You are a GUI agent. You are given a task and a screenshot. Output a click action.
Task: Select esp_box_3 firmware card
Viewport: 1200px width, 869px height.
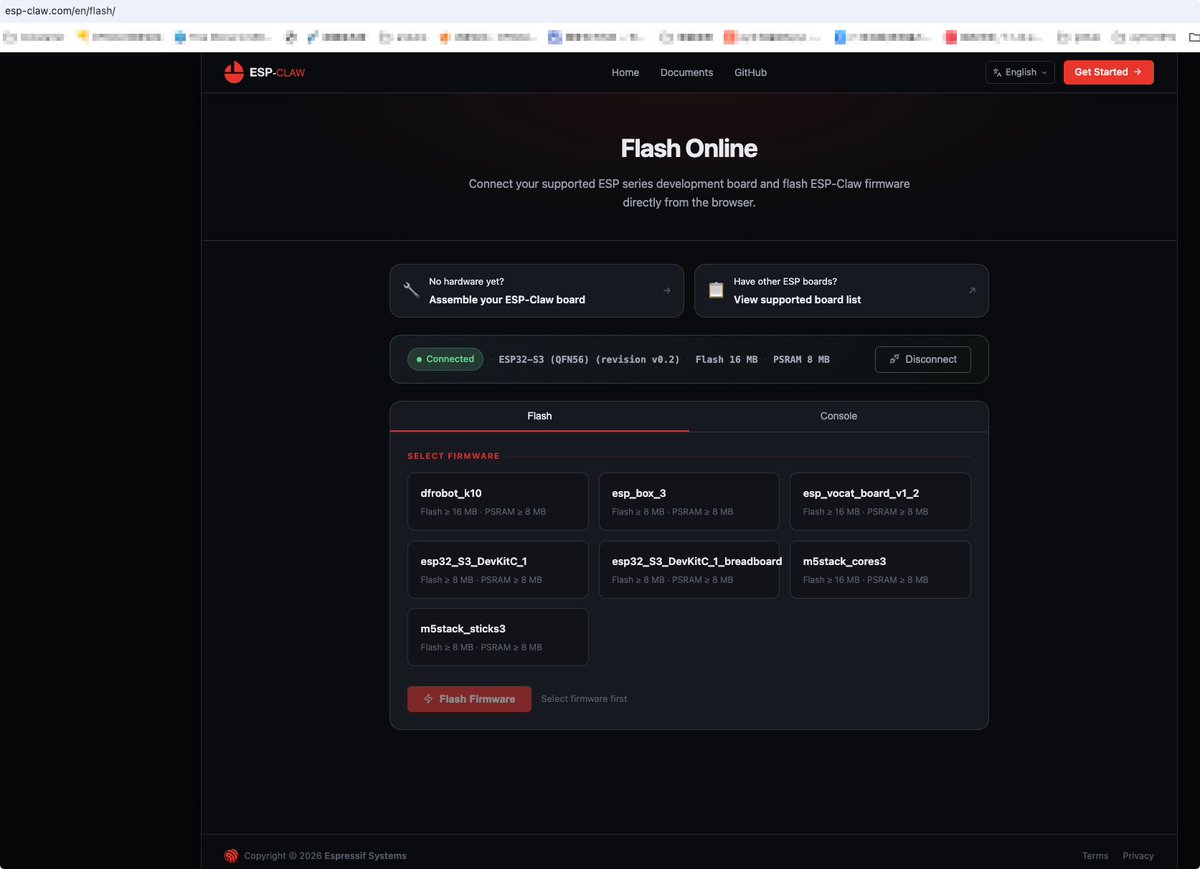(x=689, y=501)
